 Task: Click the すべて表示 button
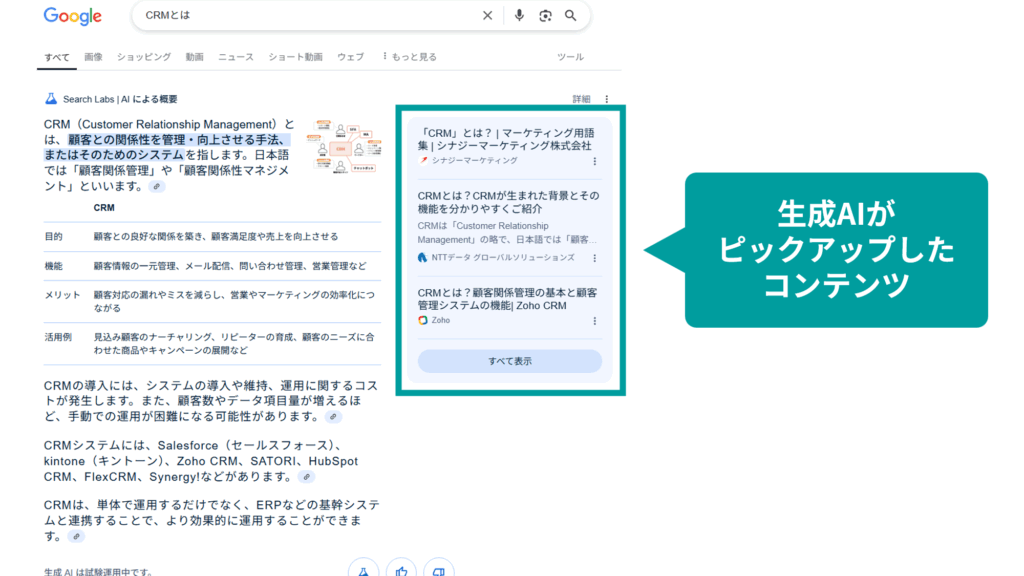[x=509, y=361]
